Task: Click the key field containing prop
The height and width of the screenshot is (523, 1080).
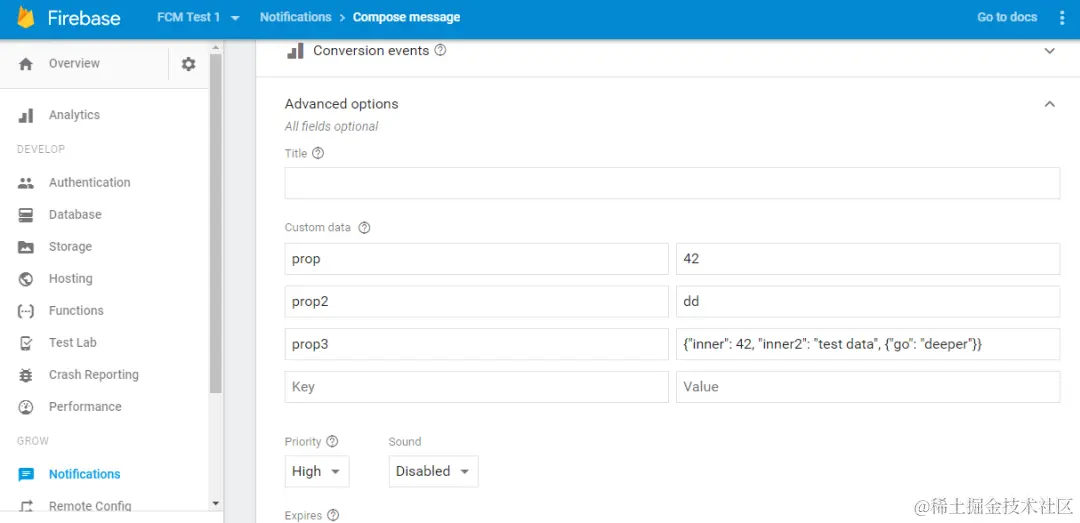Action: (477, 259)
